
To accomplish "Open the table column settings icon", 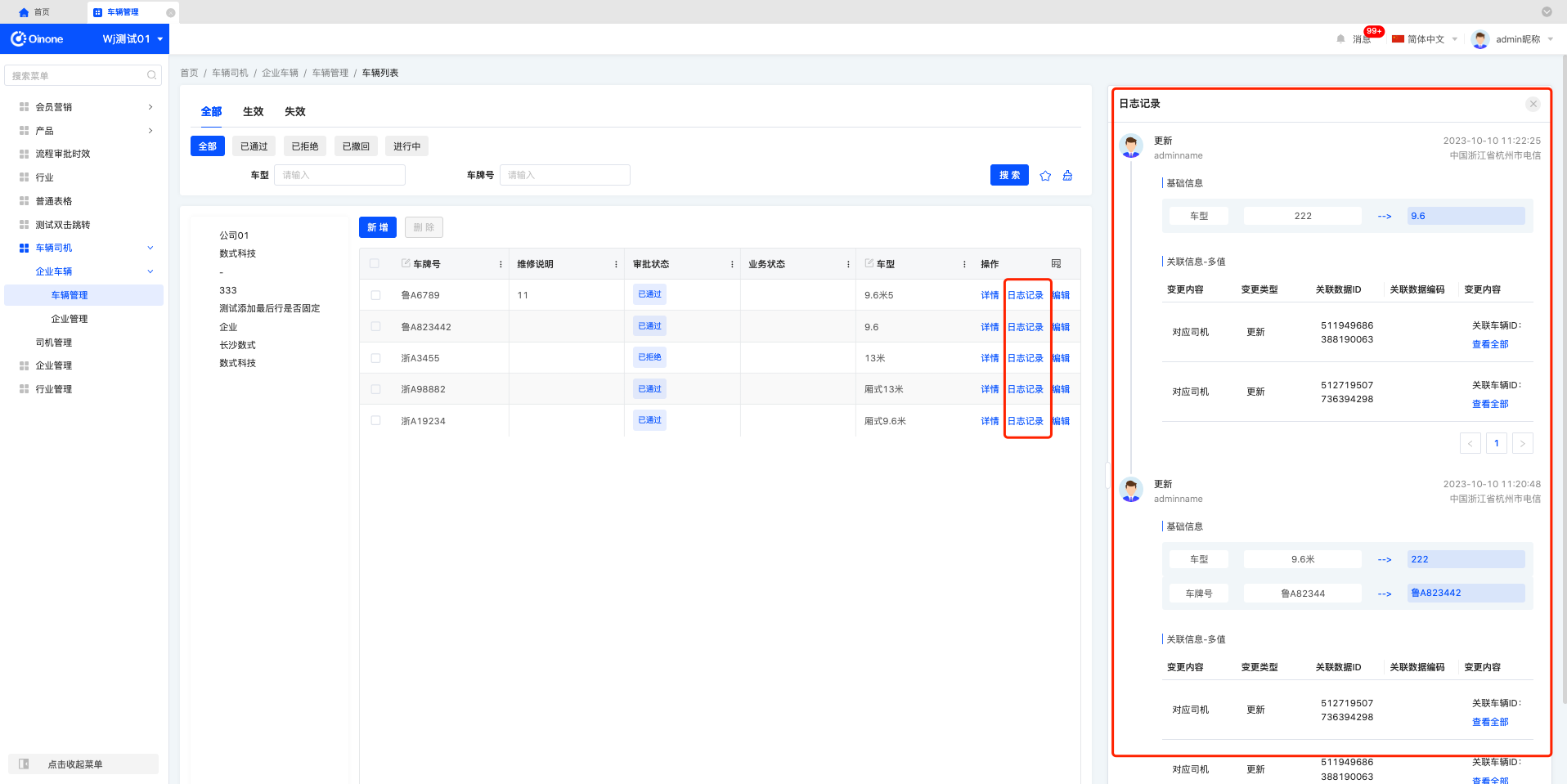I will click(x=1056, y=263).
